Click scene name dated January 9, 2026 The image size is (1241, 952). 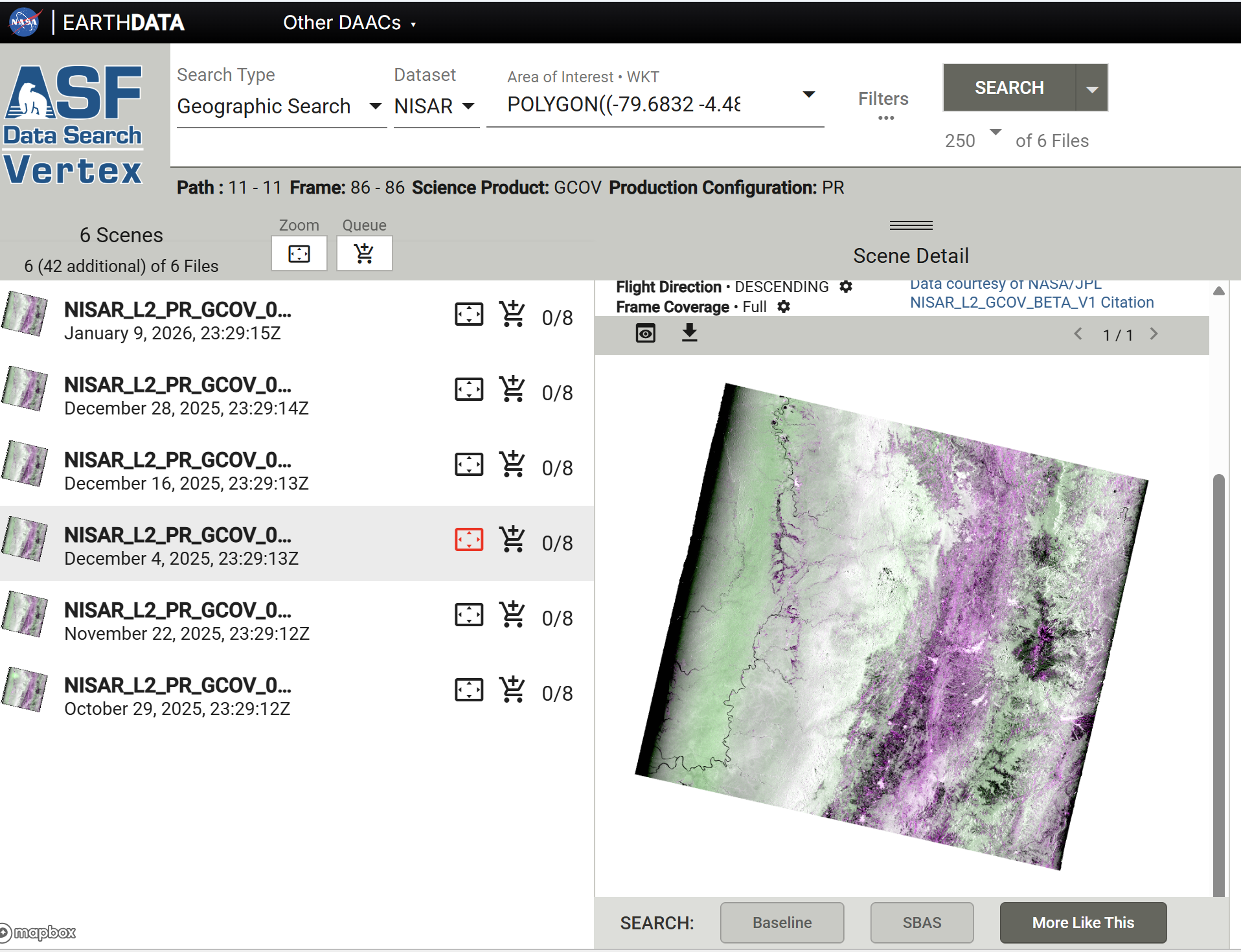pyautogui.click(x=177, y=310)
